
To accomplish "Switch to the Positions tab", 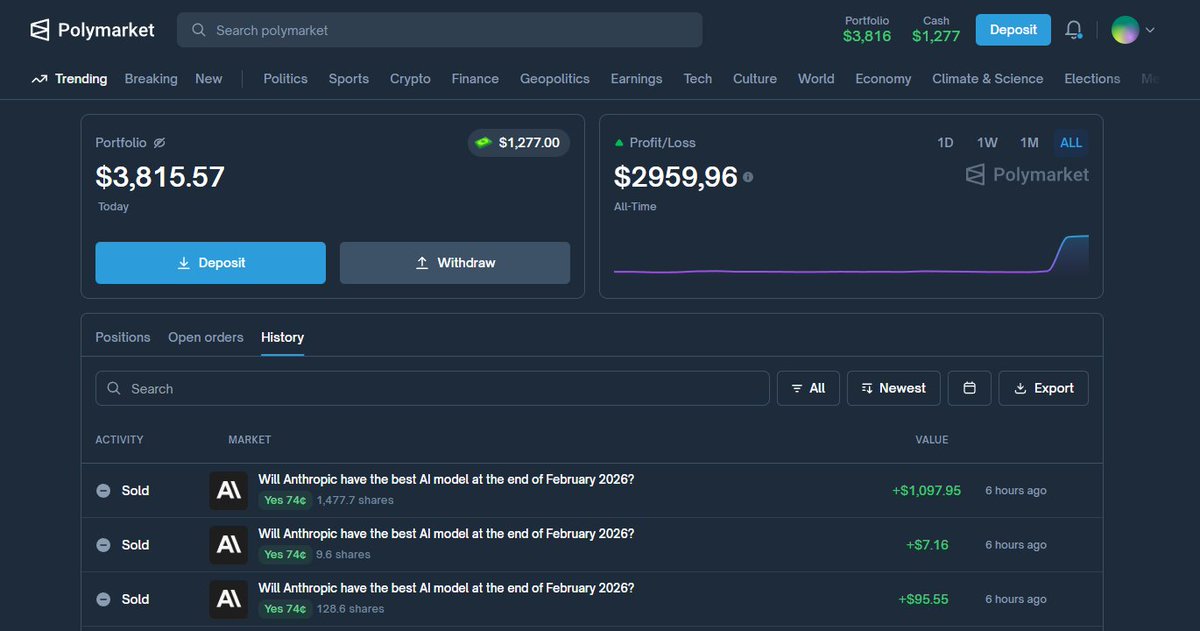I will point(123,337).
